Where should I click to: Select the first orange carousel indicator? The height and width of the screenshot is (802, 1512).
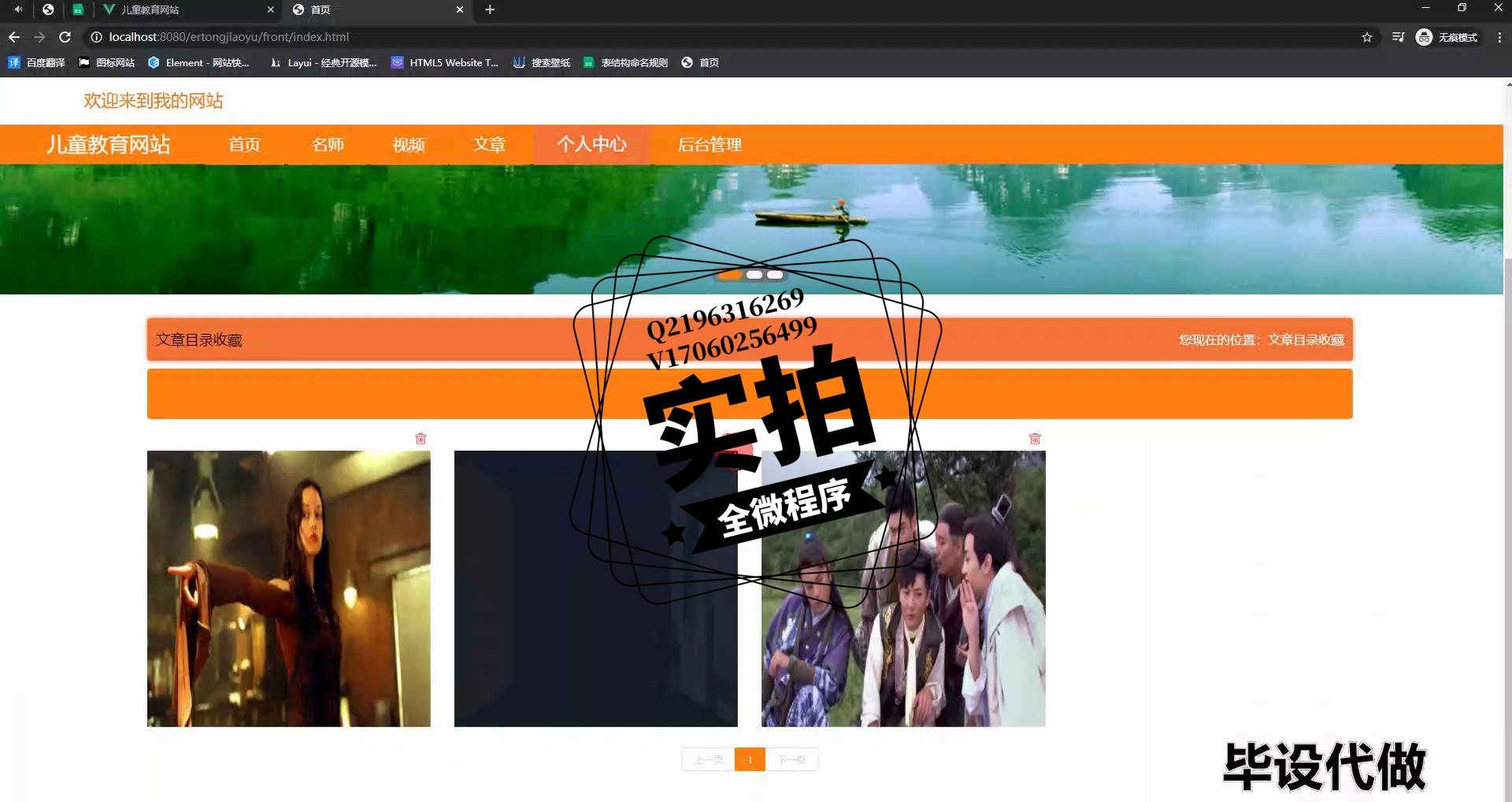pos(730,275)
